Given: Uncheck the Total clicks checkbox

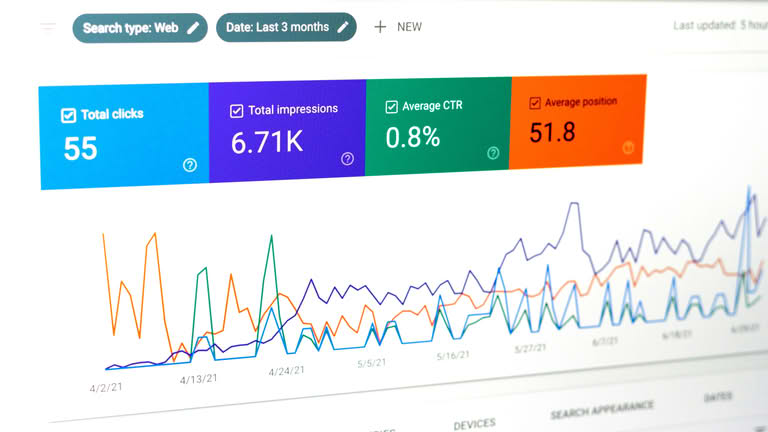Looking at the screenshot, I should coord(69,116).
